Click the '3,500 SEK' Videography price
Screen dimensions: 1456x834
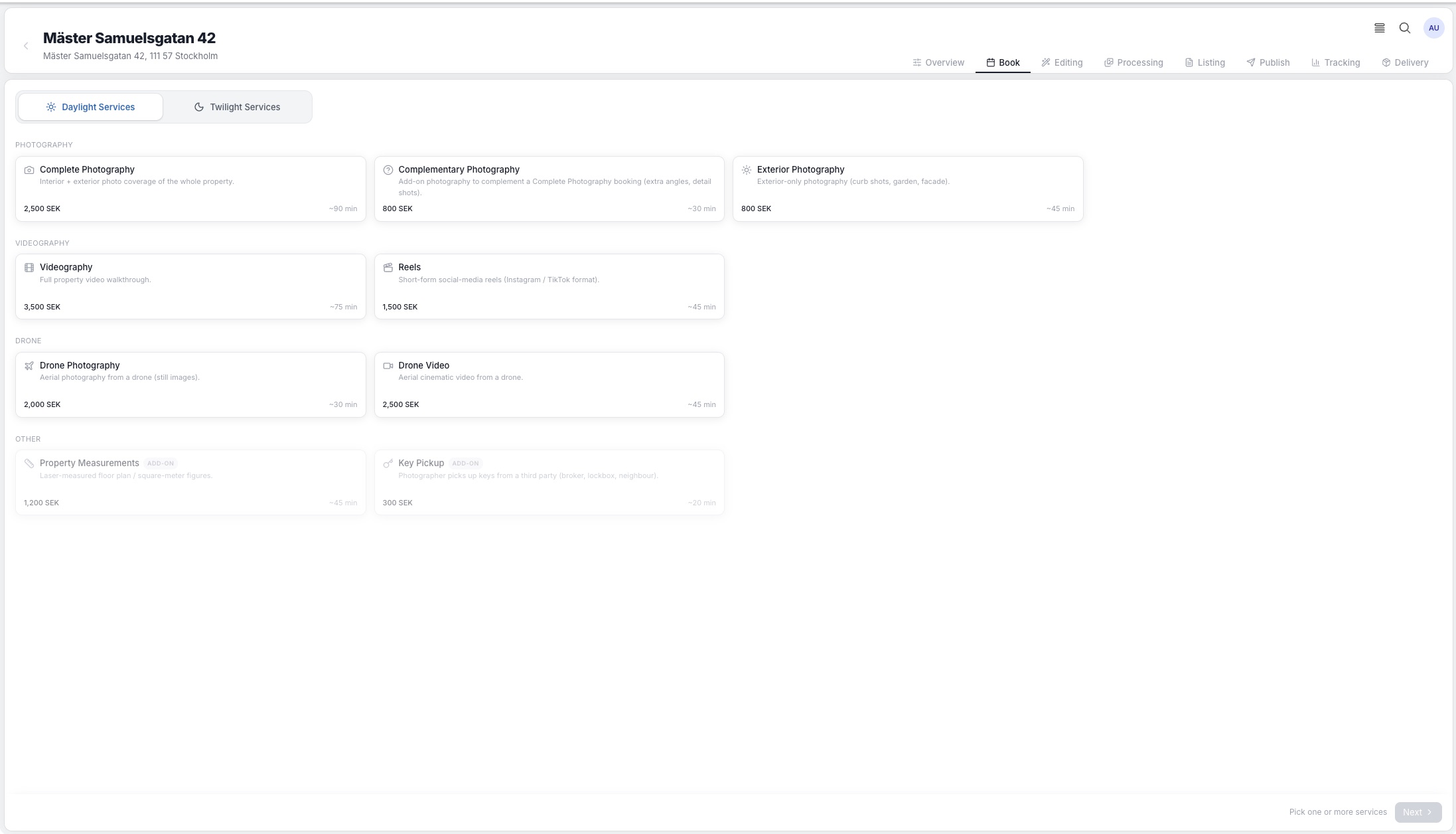coord(42,307)
